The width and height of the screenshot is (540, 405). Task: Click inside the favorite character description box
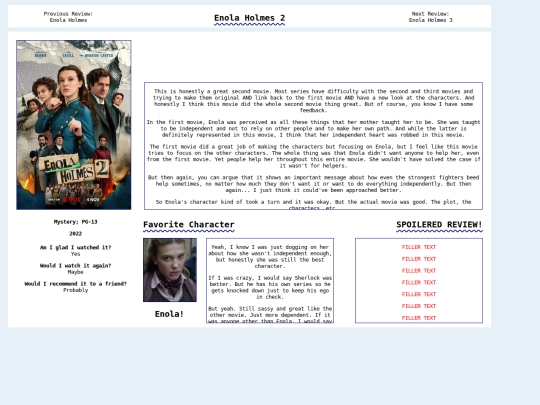270,280
